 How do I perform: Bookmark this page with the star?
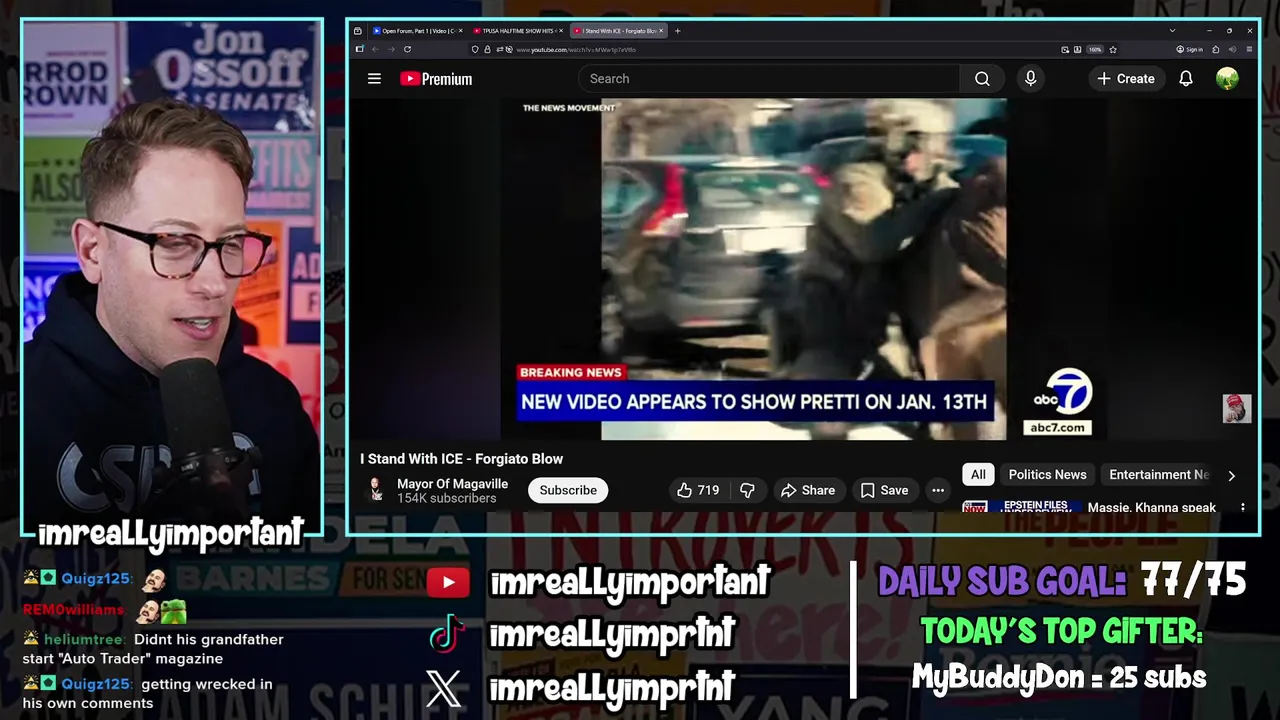click(1113, 49)
